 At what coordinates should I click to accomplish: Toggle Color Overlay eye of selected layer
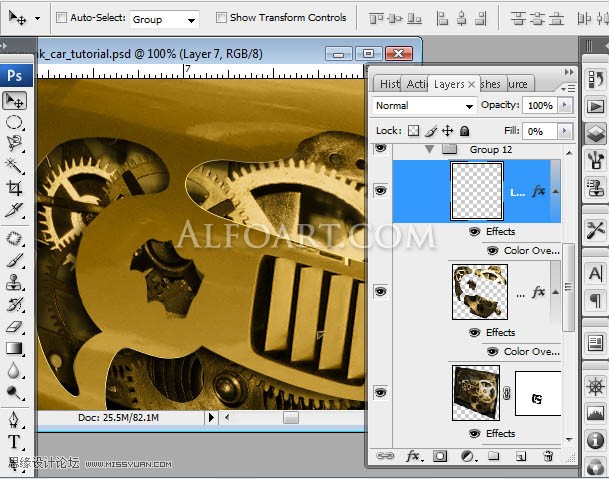492,251
